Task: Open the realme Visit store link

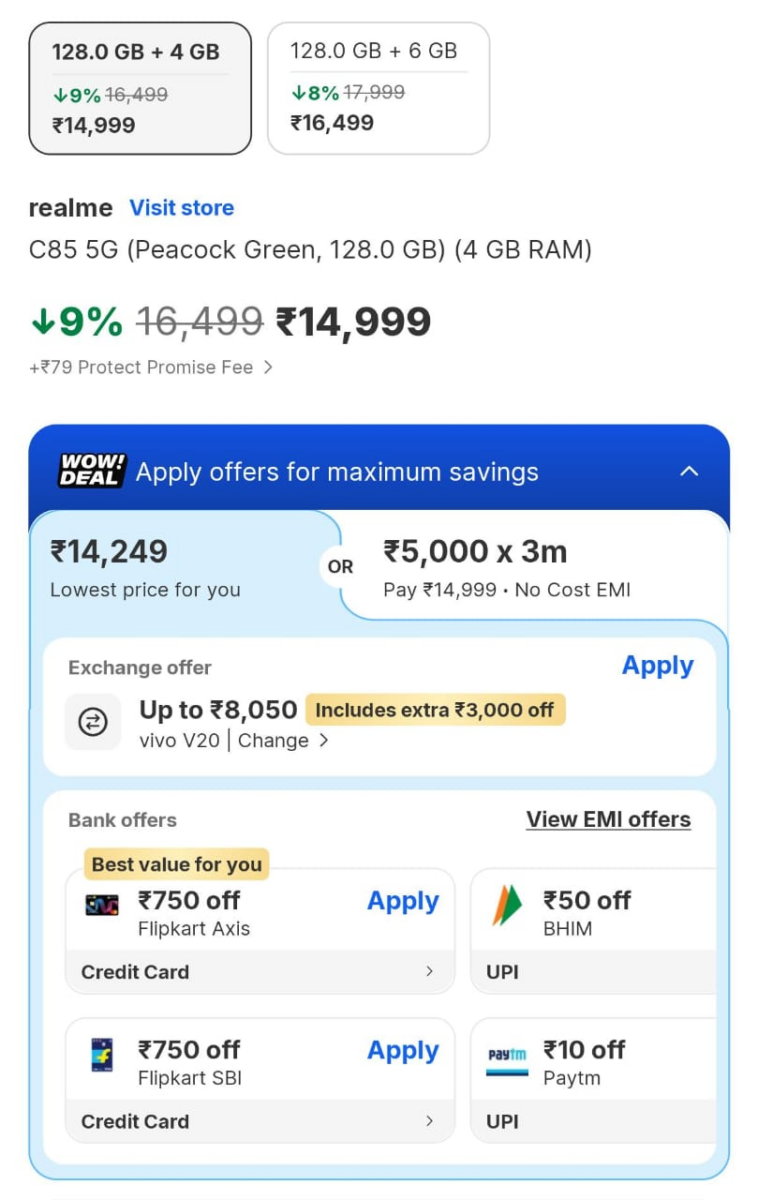Action: click(181, 207)
